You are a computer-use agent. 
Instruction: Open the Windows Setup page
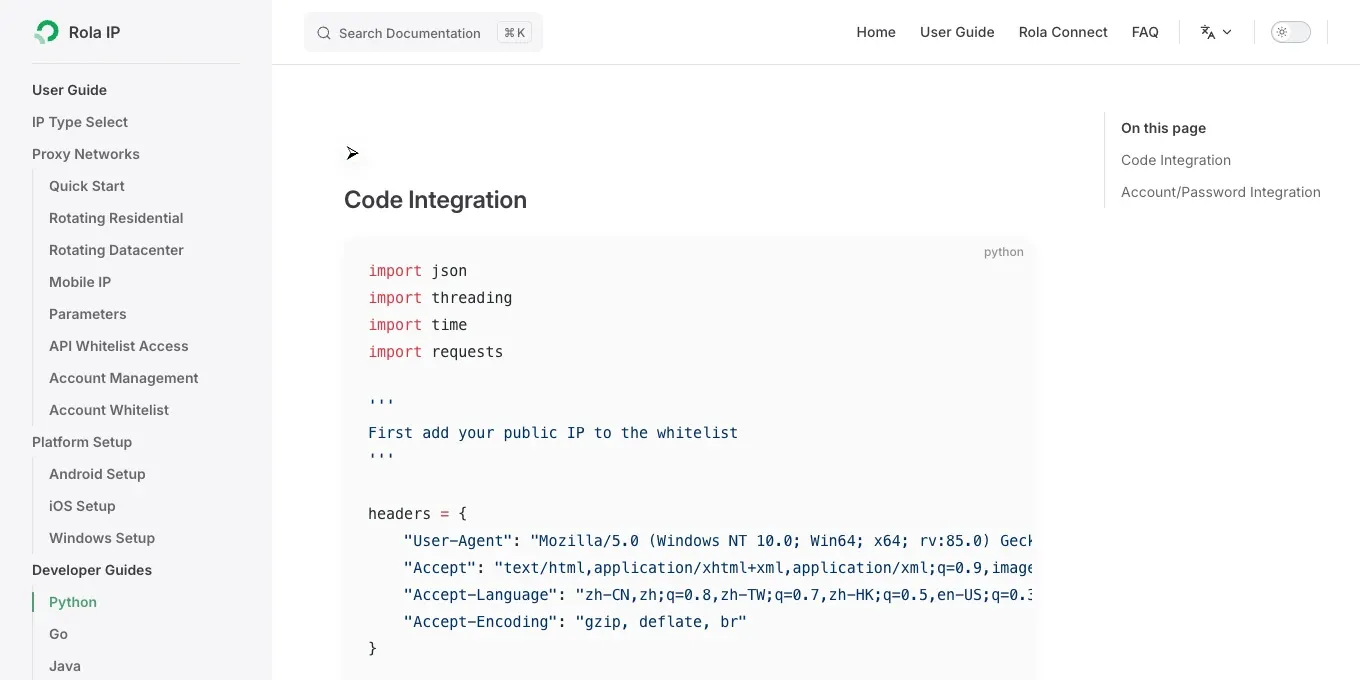click(x=102, y=538)
